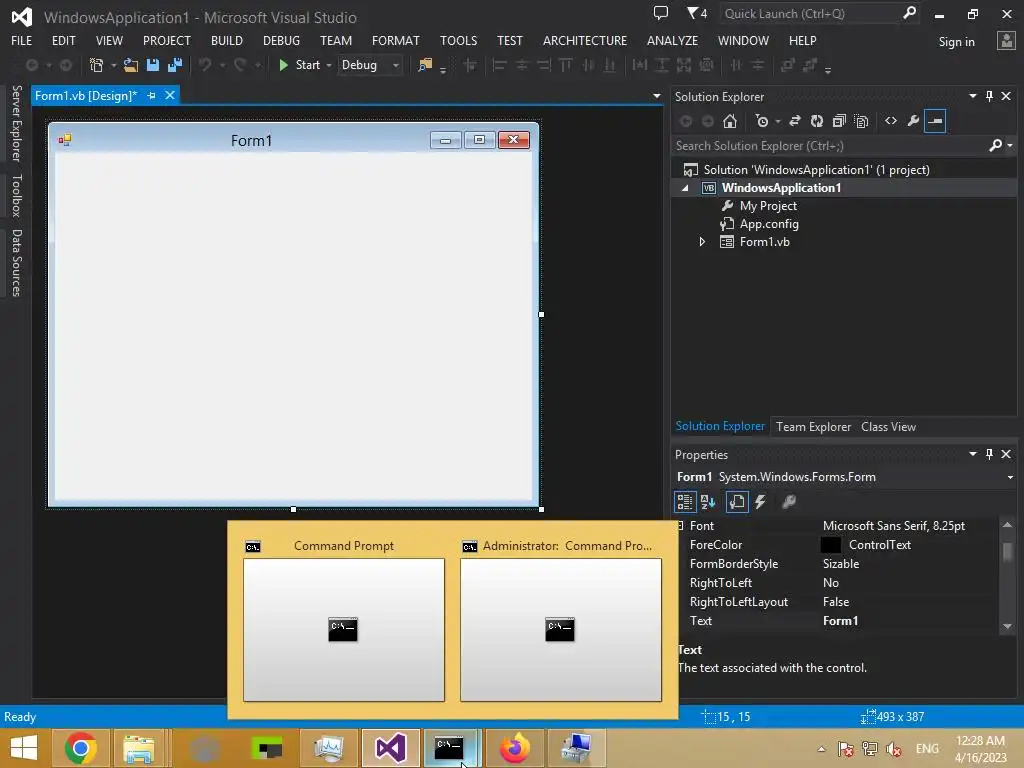
Task: Show the Properties page button
Action: click(x=737, y=502)
